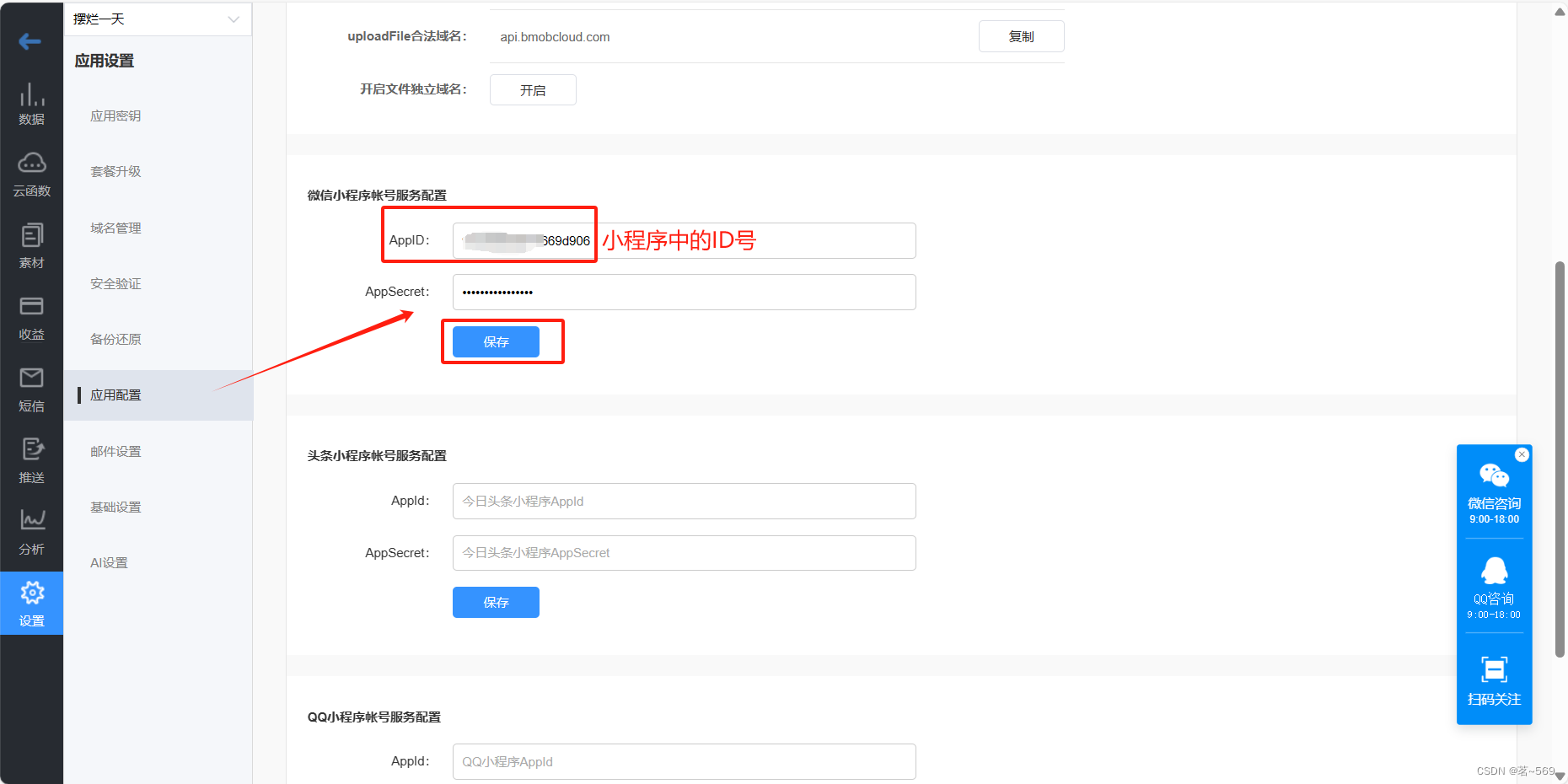The image size is (1568, 784).
Task: Select 安全验证 in settings menu
Action: pyautogui.click(x=115, y=284)
